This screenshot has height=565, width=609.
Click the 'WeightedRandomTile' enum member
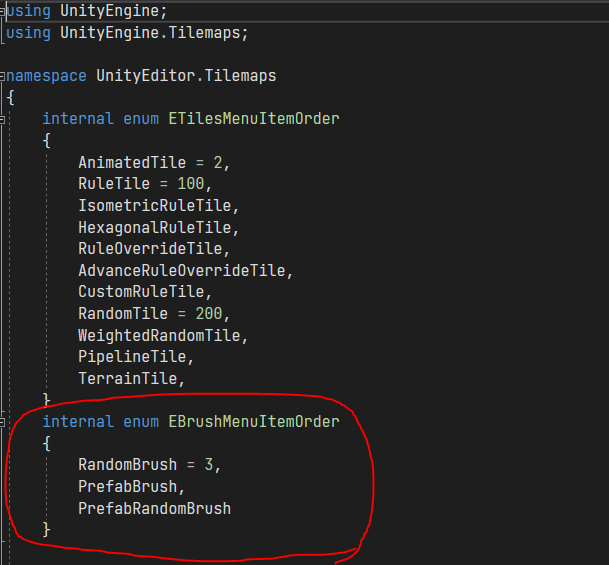click(x=159, y=335)
